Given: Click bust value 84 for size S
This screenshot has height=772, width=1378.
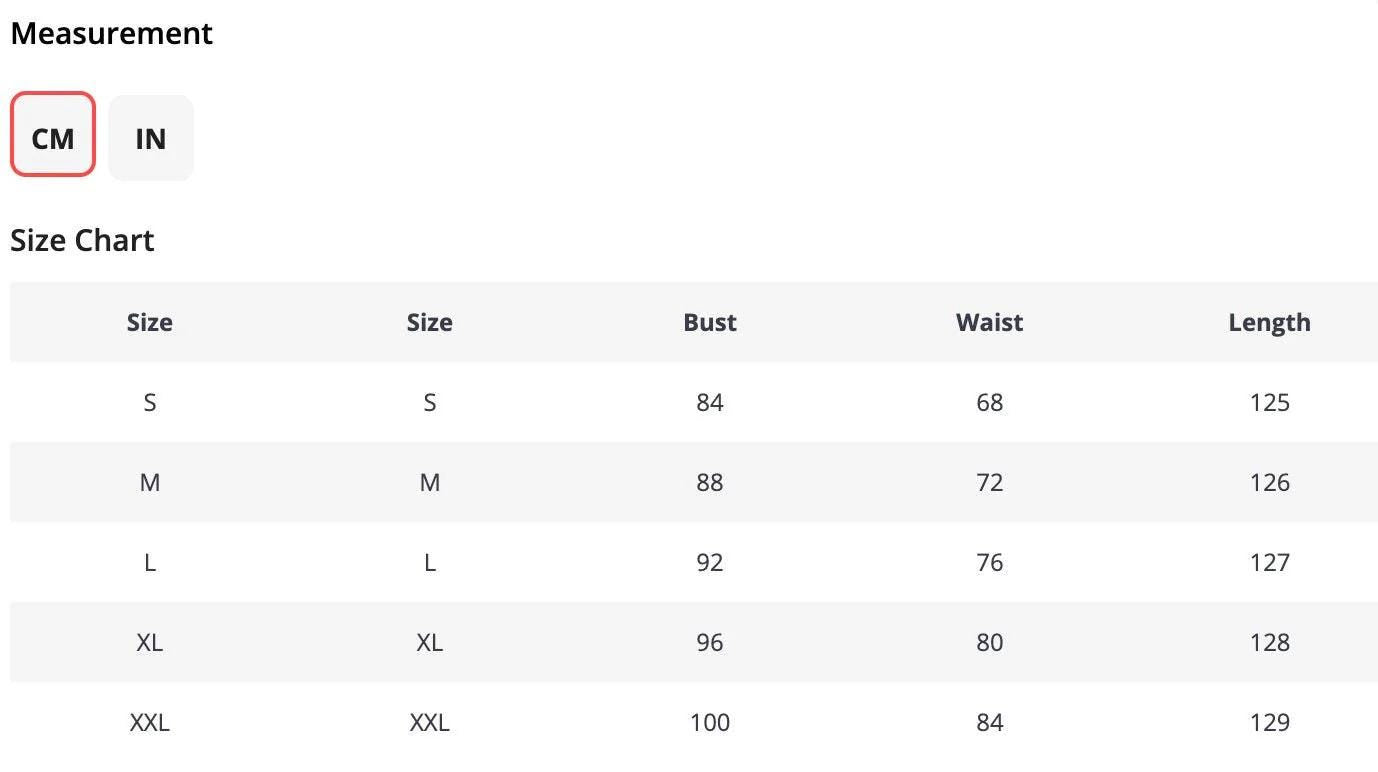Looking at the screenshot, I should [710, 402].
